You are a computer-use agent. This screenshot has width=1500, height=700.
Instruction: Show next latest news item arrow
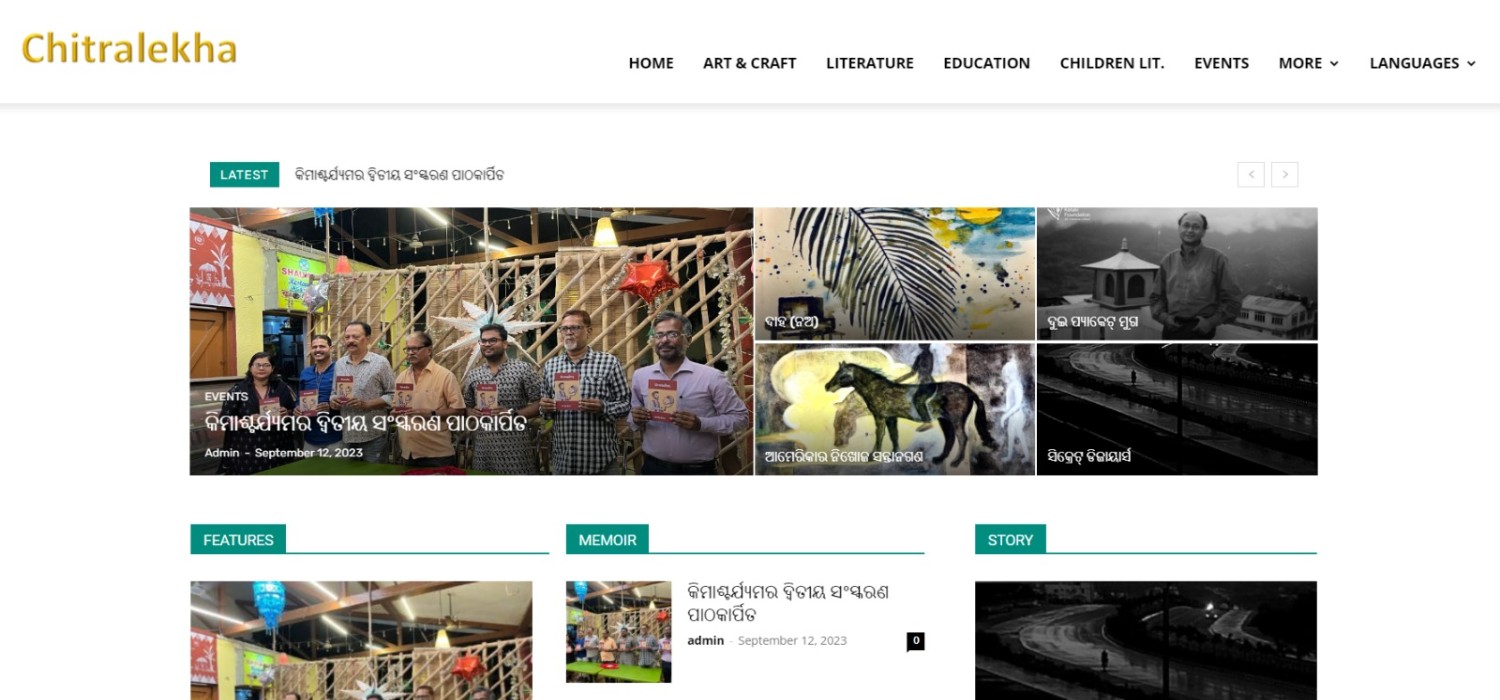pyautogui.click(x=1285, y=175)
